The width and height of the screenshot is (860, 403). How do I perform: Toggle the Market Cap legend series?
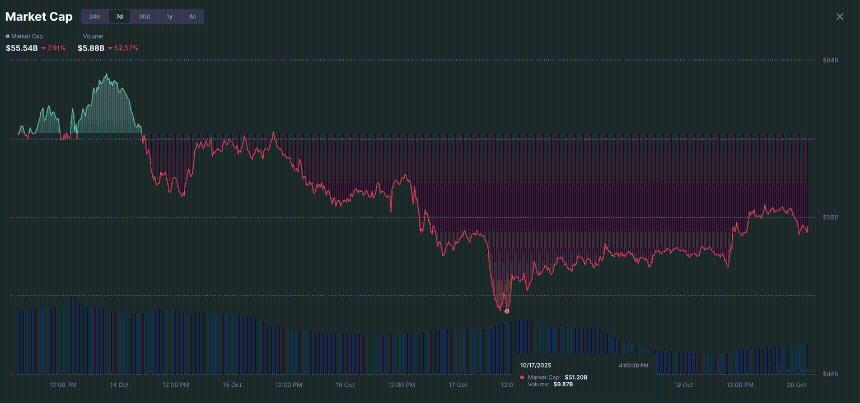(x=27, y=36)
